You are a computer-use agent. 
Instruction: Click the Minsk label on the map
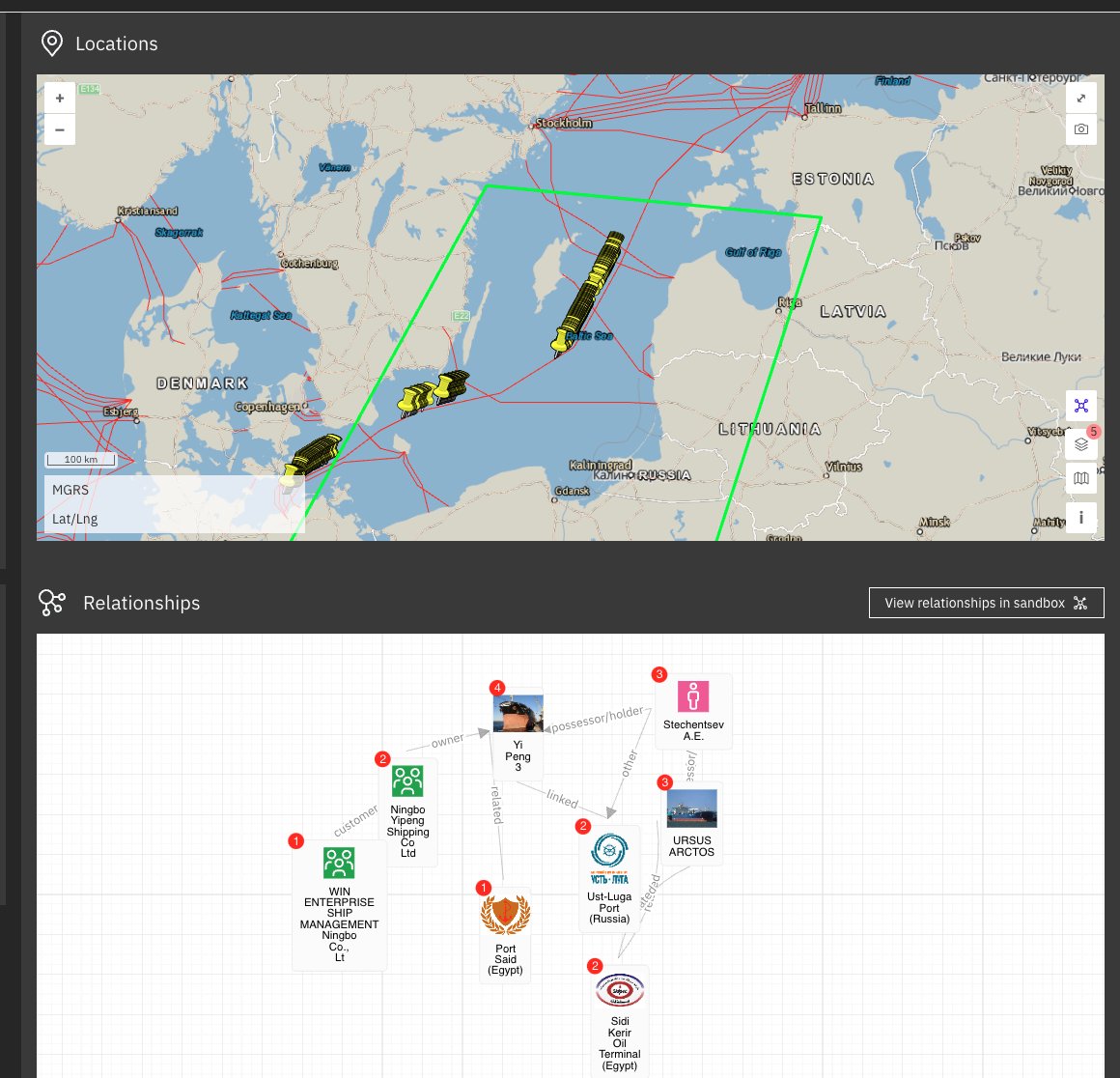(935, 523)
